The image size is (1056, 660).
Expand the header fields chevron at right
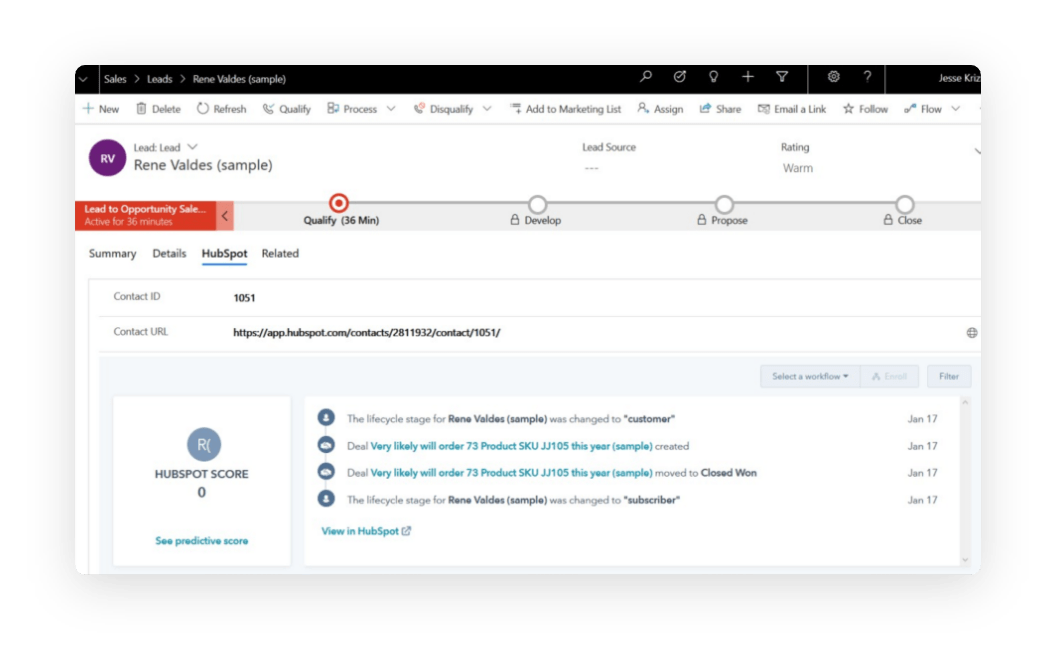[977, 152]
